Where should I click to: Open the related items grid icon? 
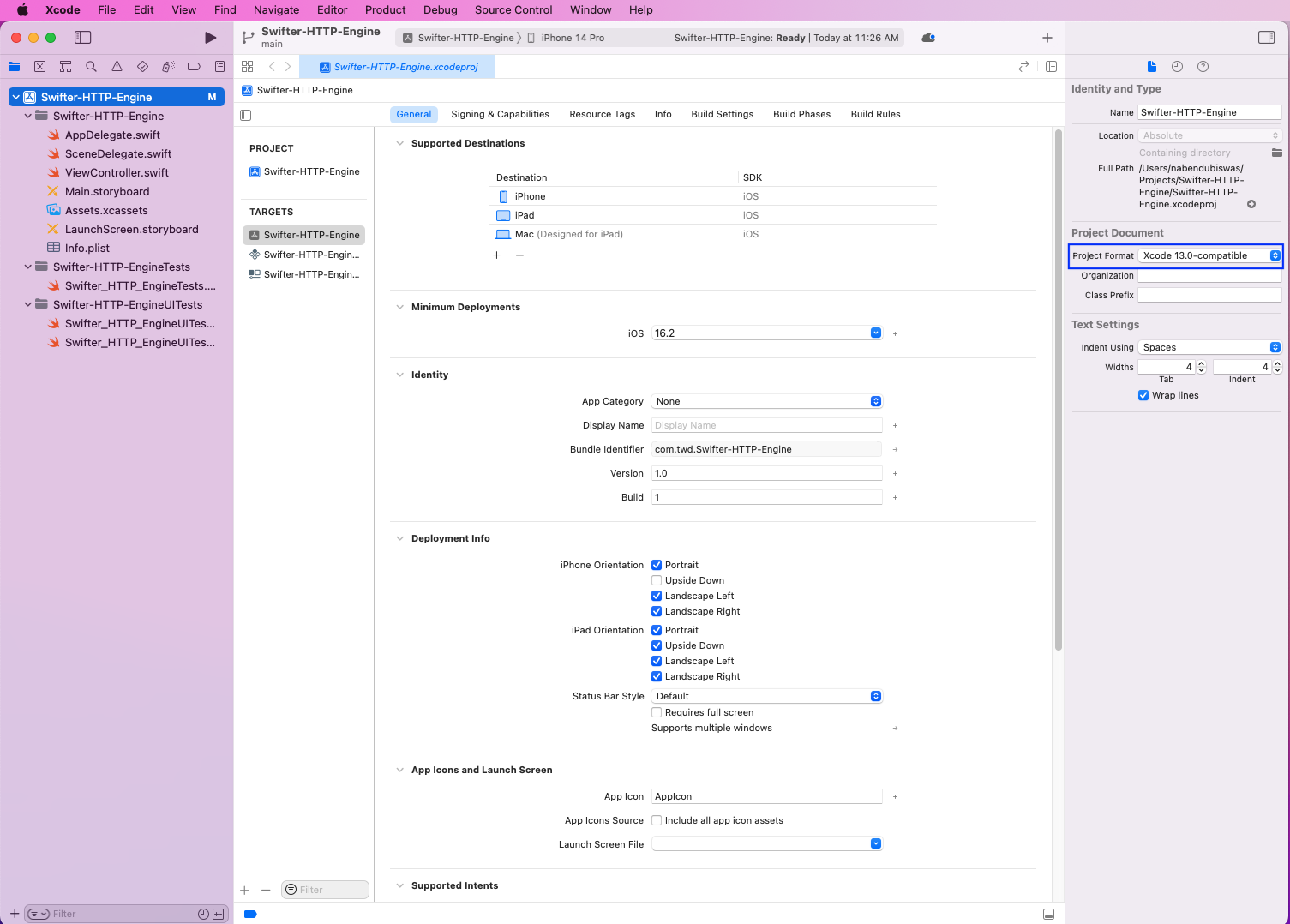(x=247, y=66)
